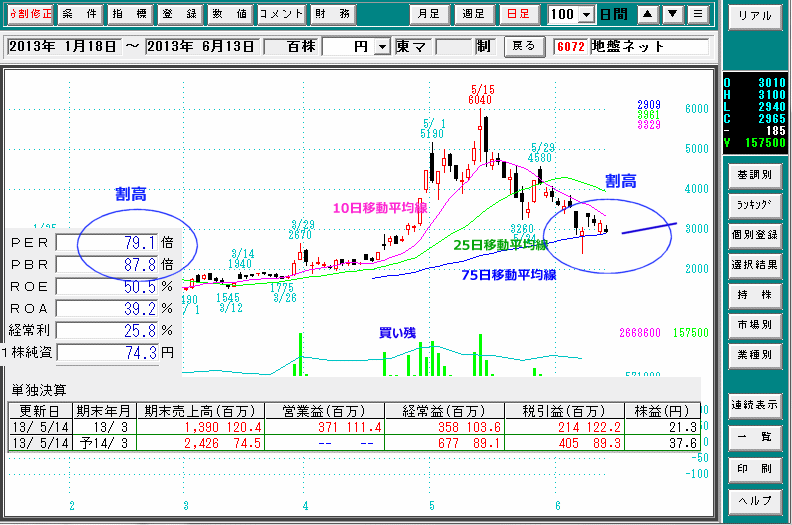Click the stock name field 地盤ネット
This screenshot has height=525, width=792.
[x=650, y=47]
